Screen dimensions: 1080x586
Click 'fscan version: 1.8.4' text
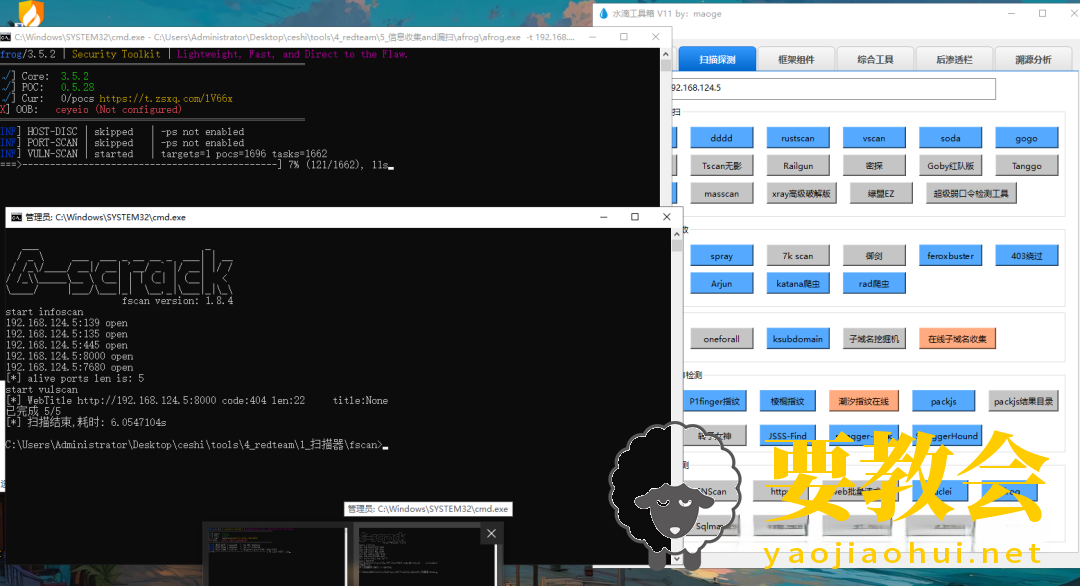click(x=177, y=301)
